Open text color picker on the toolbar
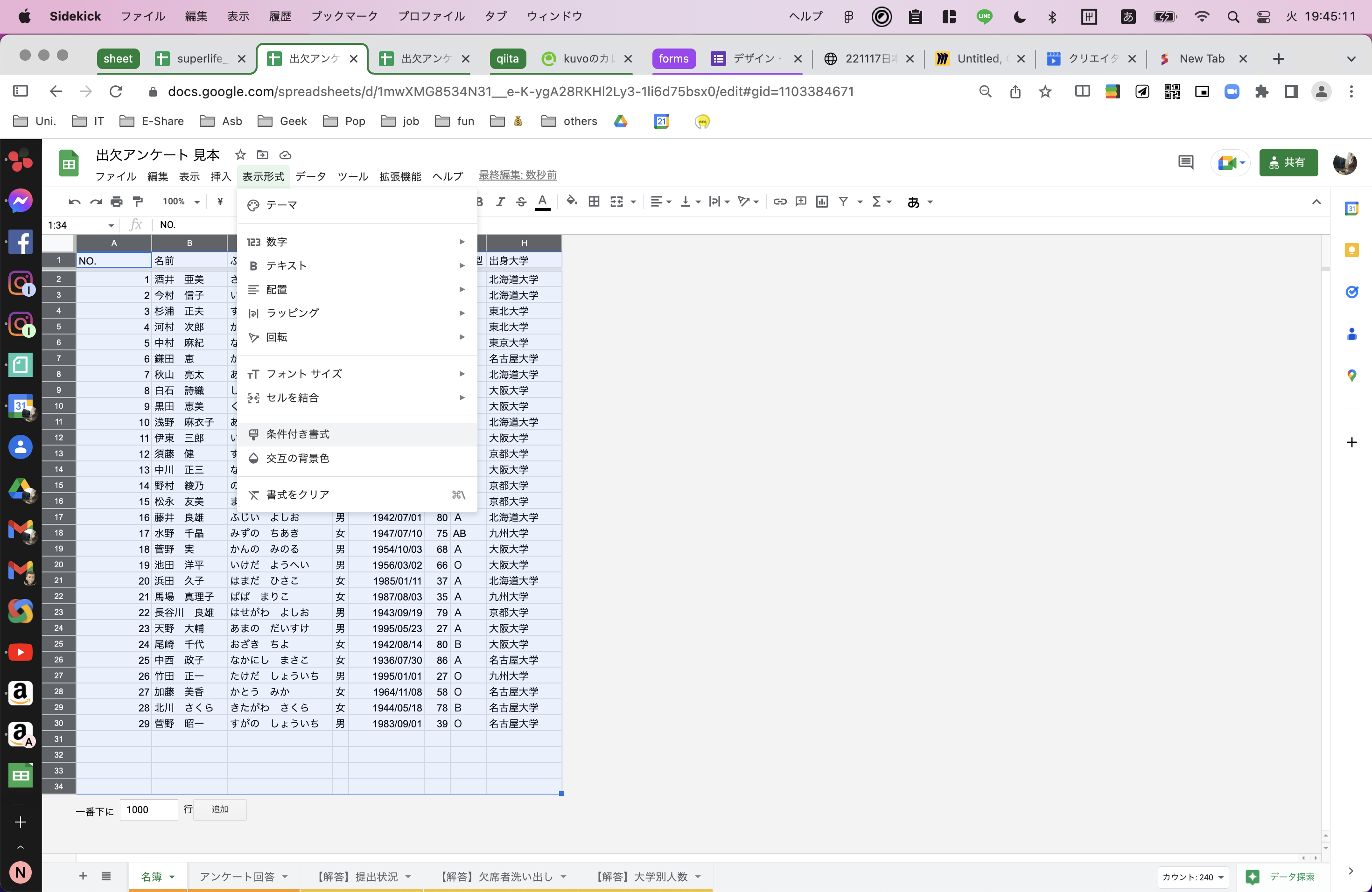1372x892 pixels. [x=542, y=201]
